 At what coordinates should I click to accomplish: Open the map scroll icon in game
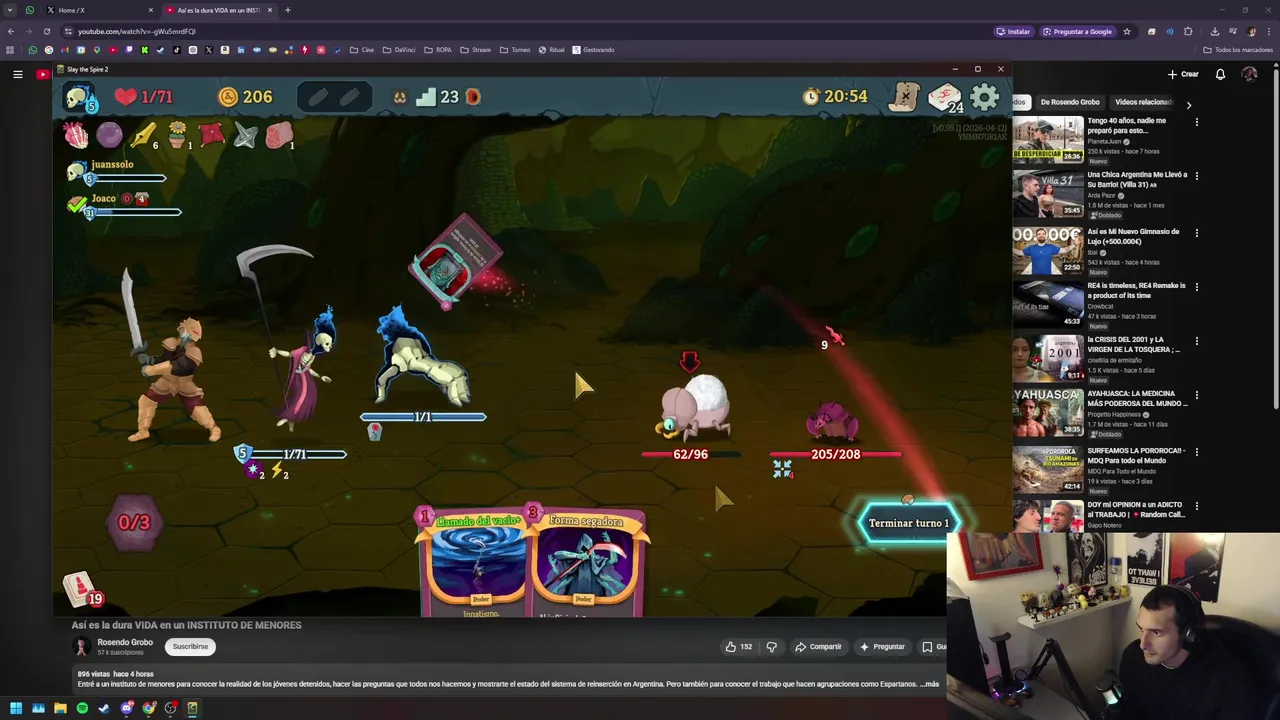(x=905, y=96)
